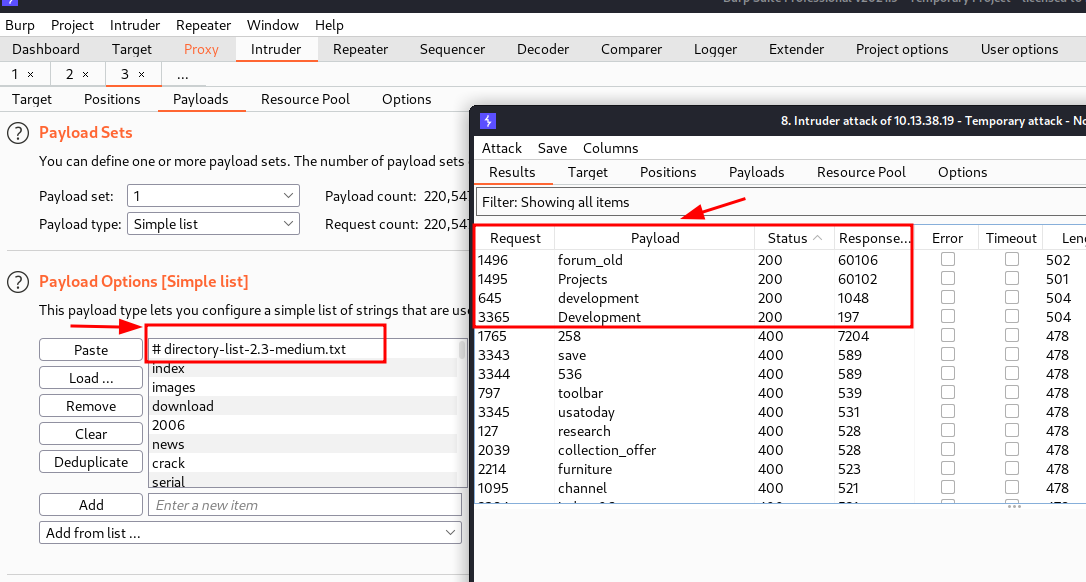Sort by Status column arrow
The width and height of the screenshot is (1086, 582).
click(x=817, y=238)
